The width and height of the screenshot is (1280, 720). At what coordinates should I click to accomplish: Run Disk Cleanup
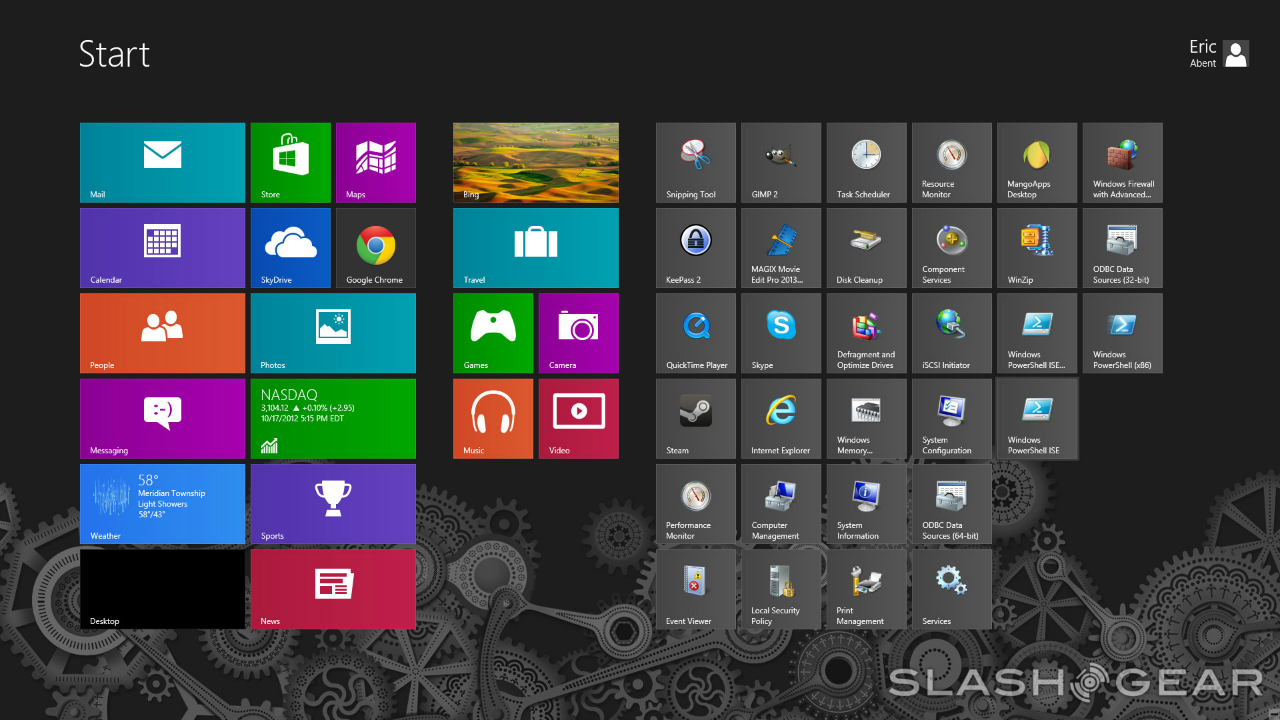coord(867,248)
